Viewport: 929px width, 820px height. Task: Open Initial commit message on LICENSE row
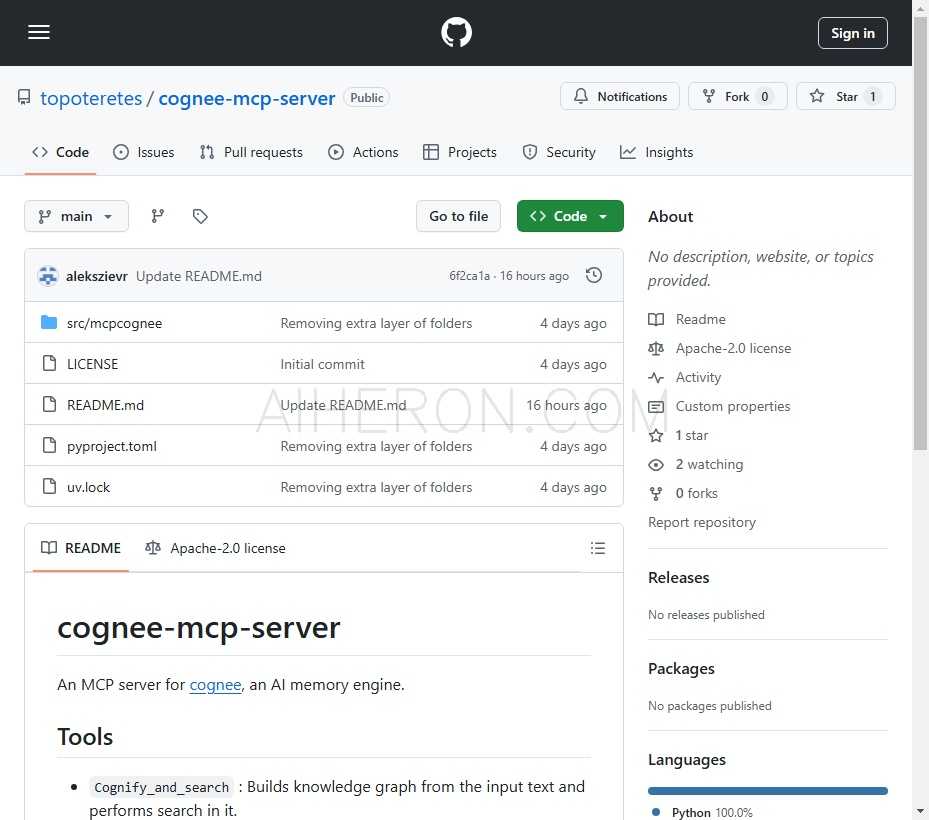[322, 364]
